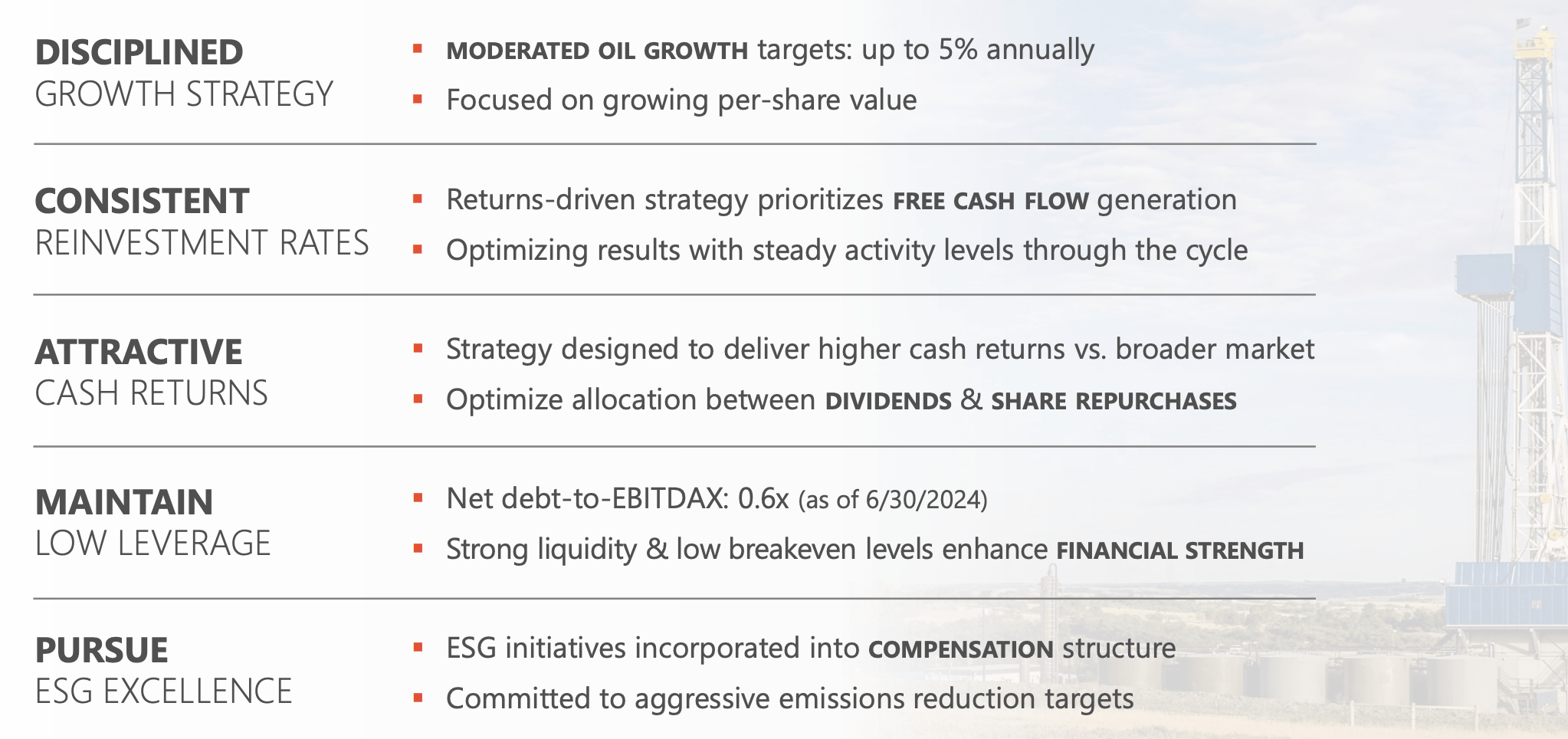
Task: Click red bullet before 'Committed to aggressive emissions'
Action: click(418, 698)
